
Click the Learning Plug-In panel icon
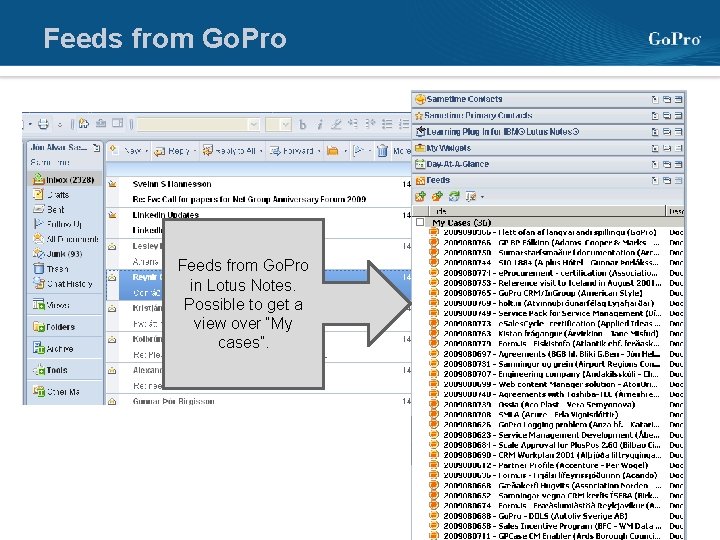tap(420, 132)
